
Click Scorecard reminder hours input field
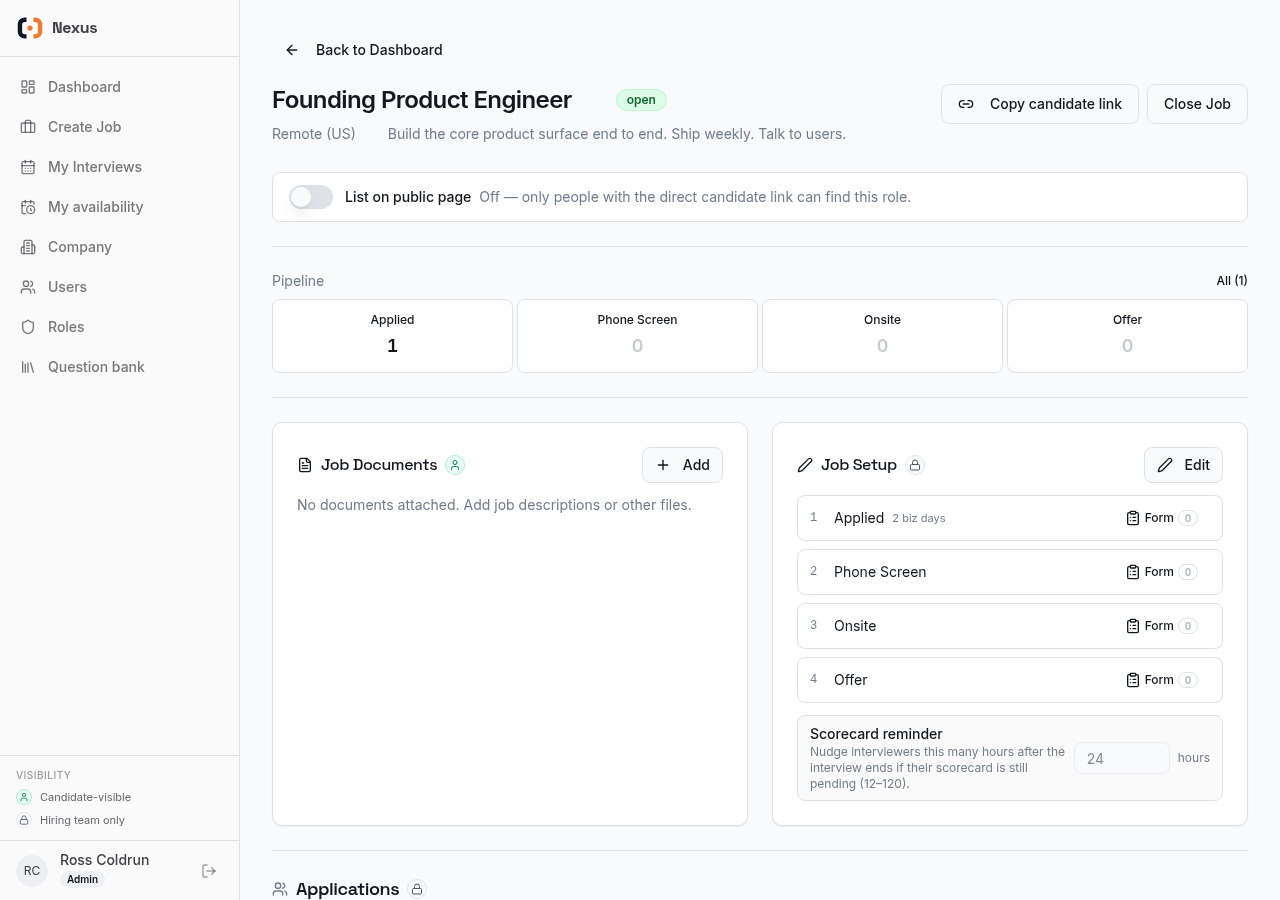1122,758
